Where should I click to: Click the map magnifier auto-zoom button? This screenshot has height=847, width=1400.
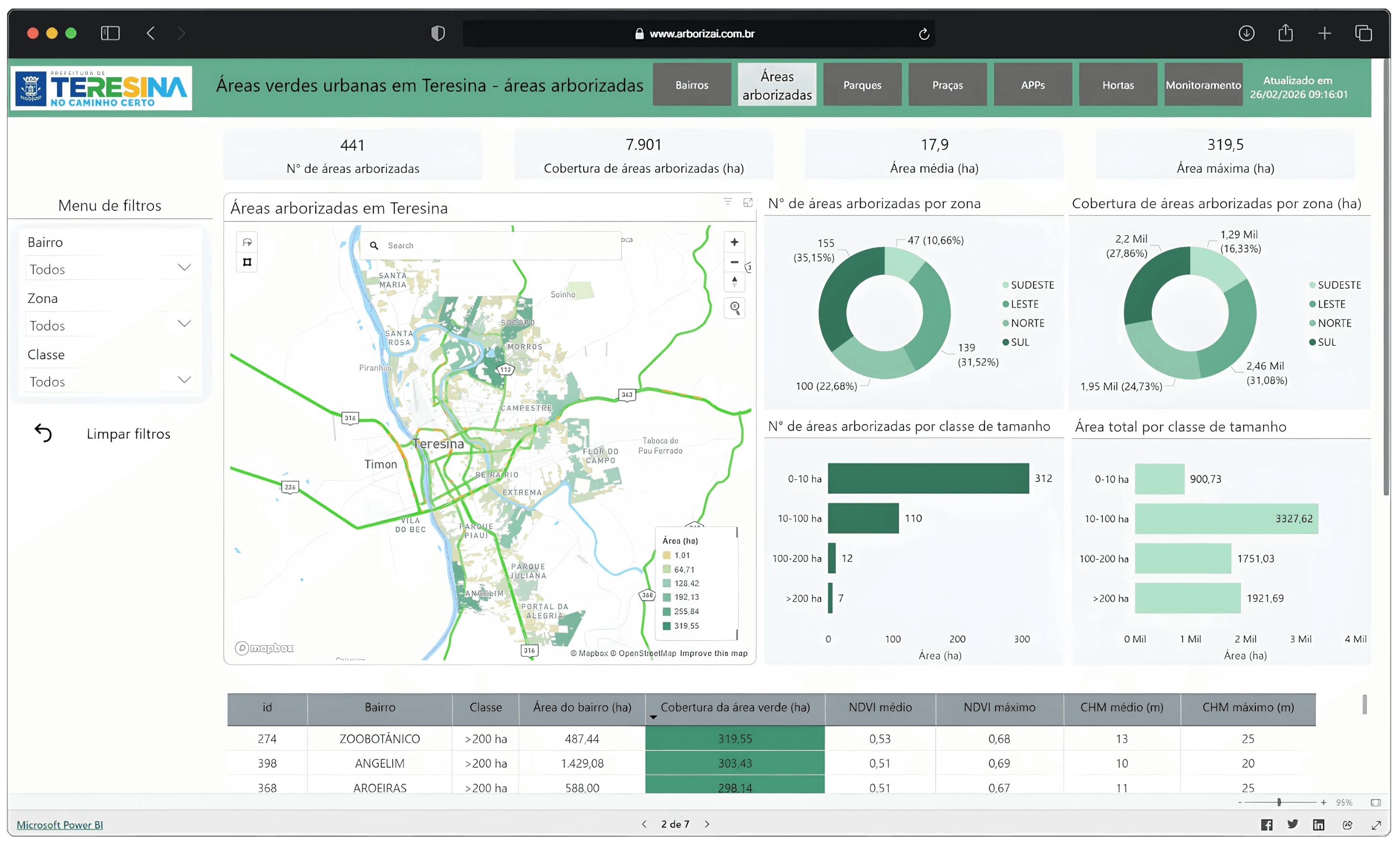tap(735, 308)
